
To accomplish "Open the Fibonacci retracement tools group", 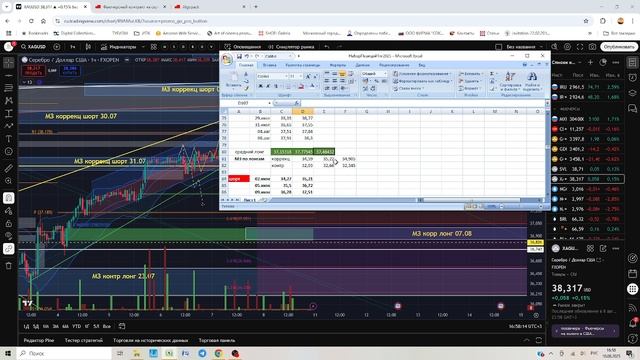I will tap(9, 88).
